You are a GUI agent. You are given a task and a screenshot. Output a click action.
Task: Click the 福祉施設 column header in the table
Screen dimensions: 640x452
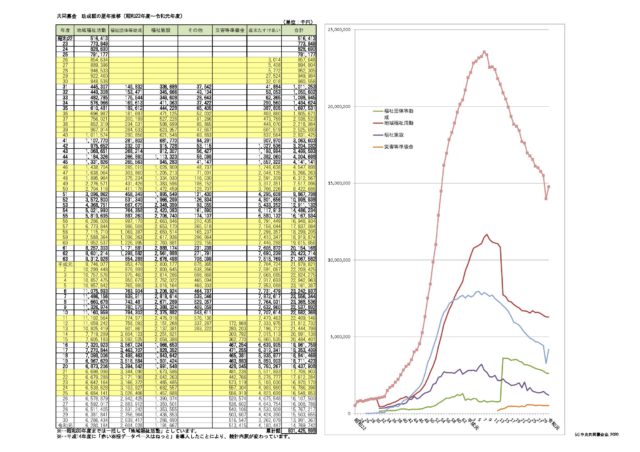point(160,30)
